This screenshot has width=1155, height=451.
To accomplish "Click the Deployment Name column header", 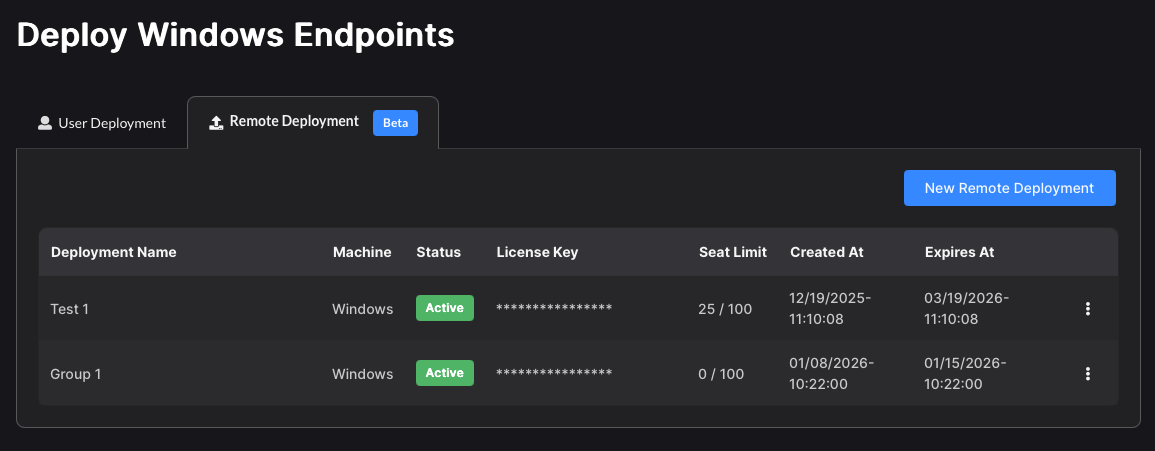I will pos(114,252).
